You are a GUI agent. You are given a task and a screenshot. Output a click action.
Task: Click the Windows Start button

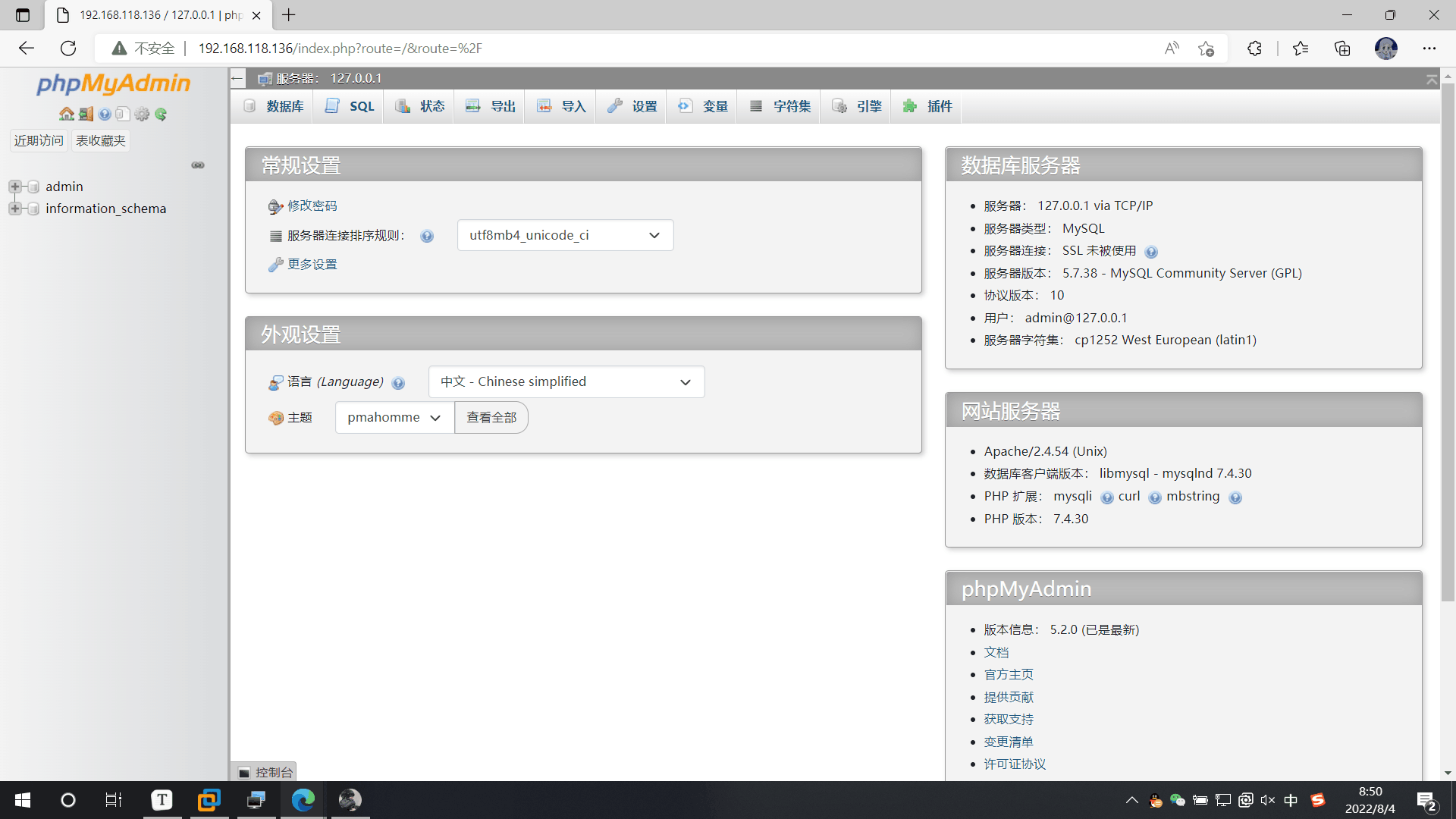23,800
